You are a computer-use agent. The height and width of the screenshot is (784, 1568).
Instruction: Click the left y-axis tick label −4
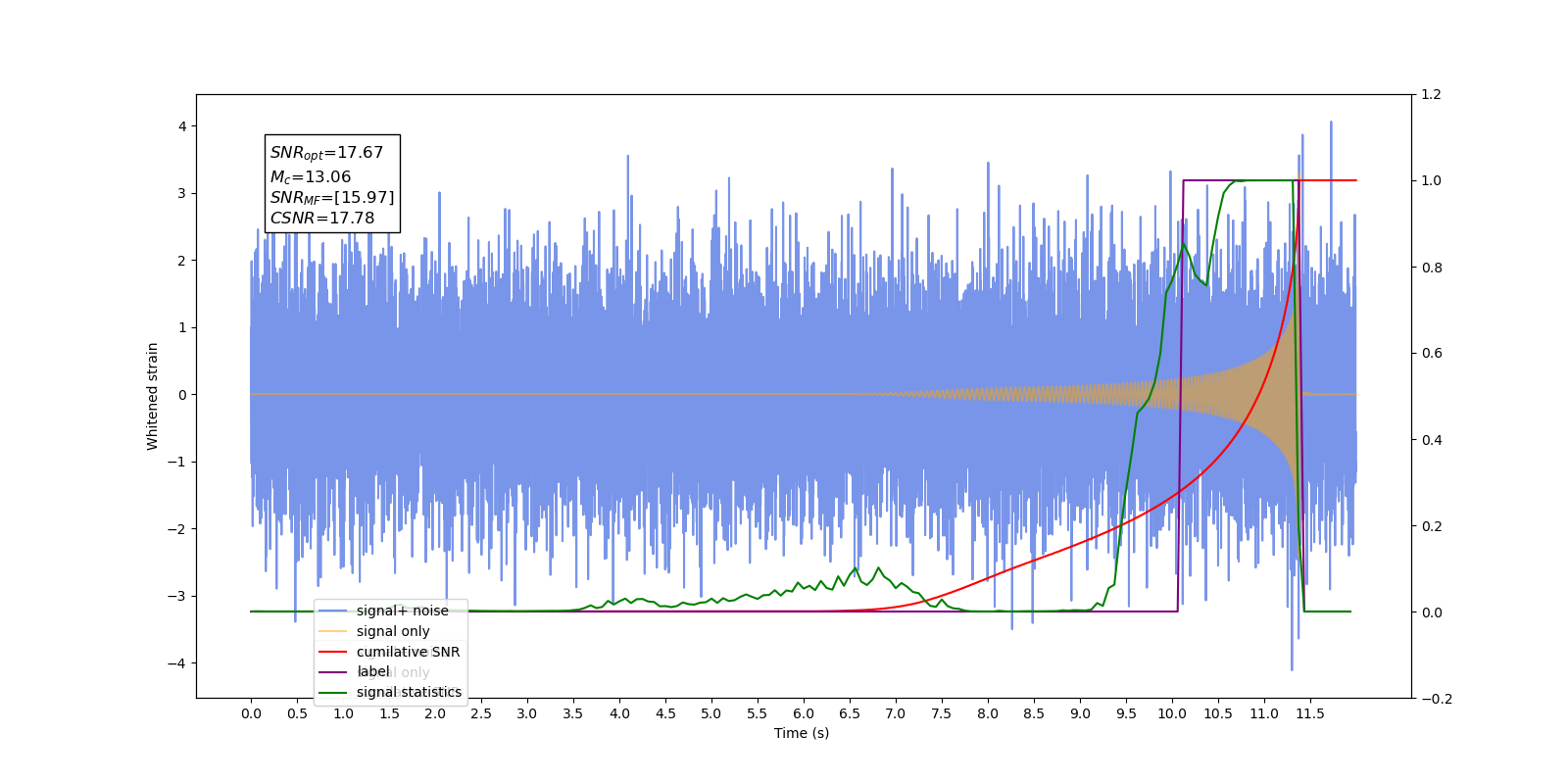177,663
